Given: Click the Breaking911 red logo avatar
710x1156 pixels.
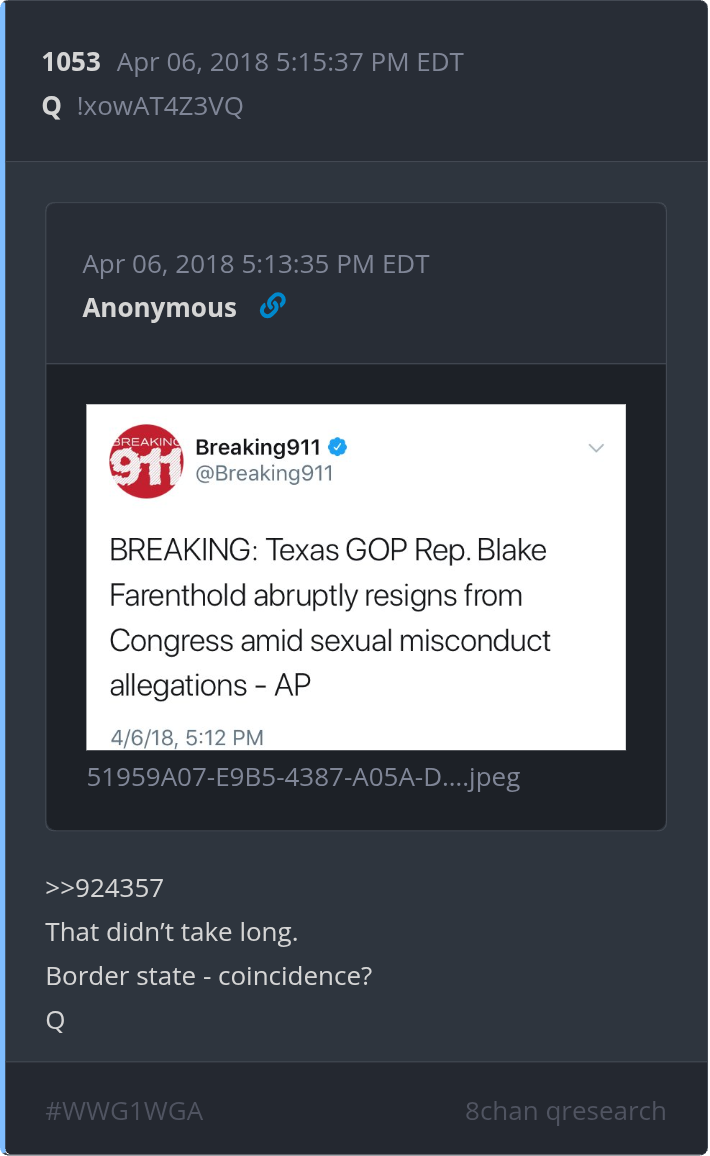Looking at the screenshot, I should (x=146, y=461).
